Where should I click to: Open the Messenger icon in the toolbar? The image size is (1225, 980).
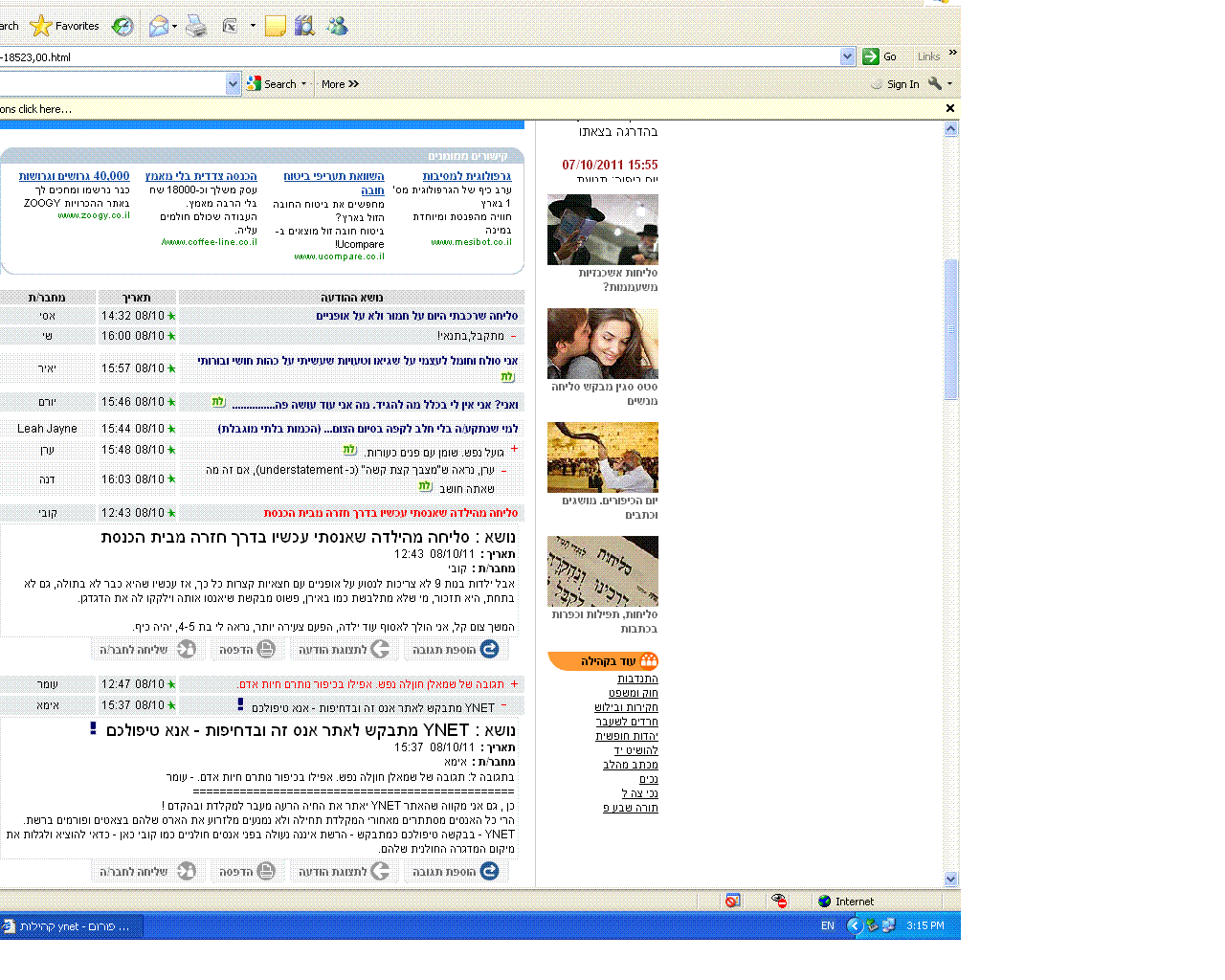[x=337, y=27]
